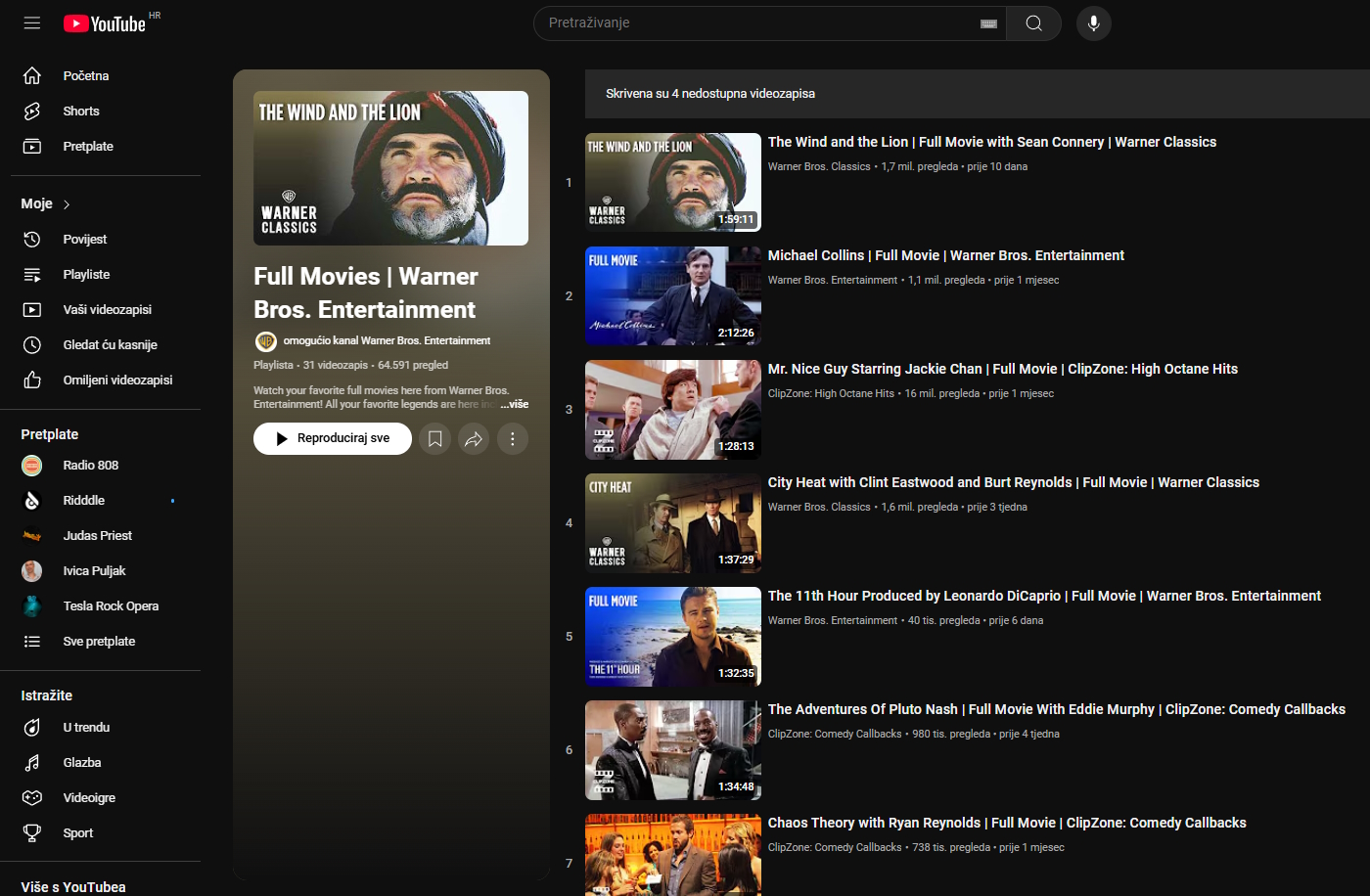Select Radio 808 subscription

(90, 466)
